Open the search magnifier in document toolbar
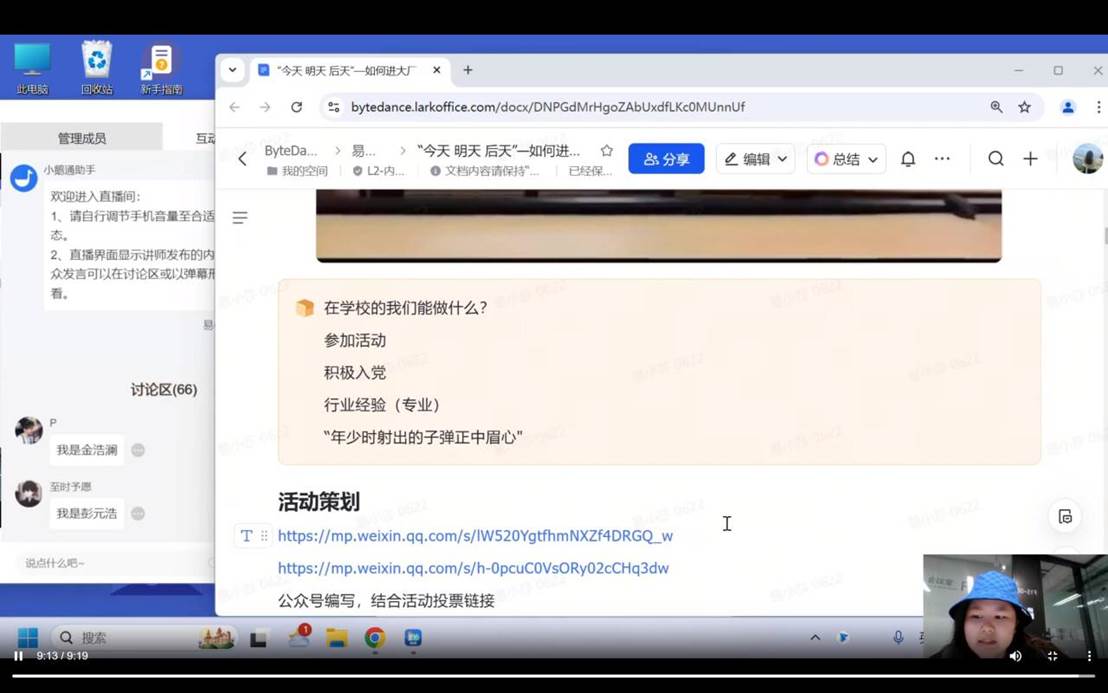 (995, 159)
